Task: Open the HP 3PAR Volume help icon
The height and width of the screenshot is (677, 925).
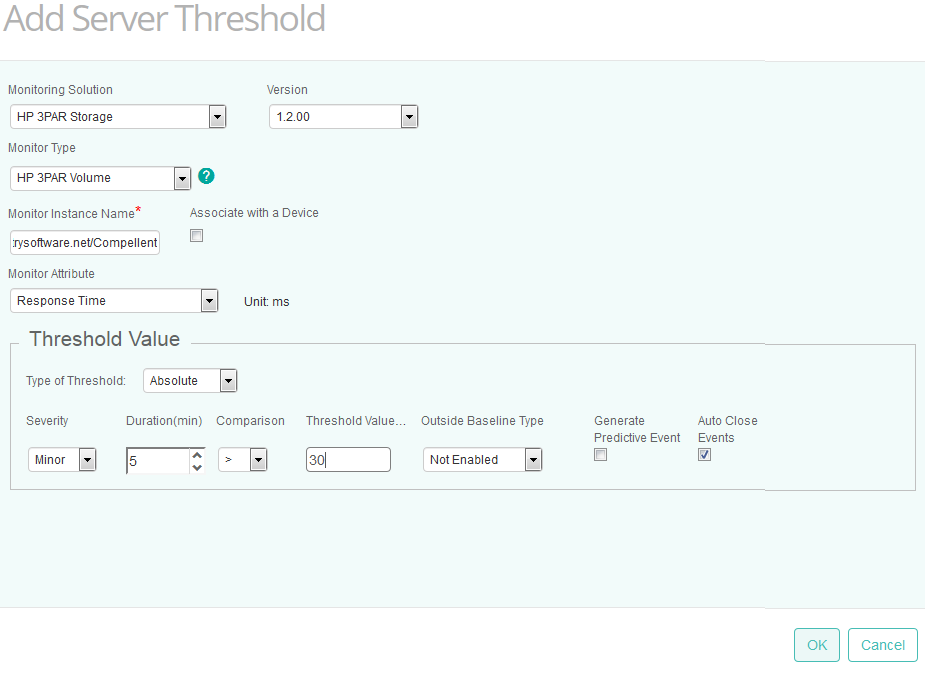Action: tap(206, 175)
